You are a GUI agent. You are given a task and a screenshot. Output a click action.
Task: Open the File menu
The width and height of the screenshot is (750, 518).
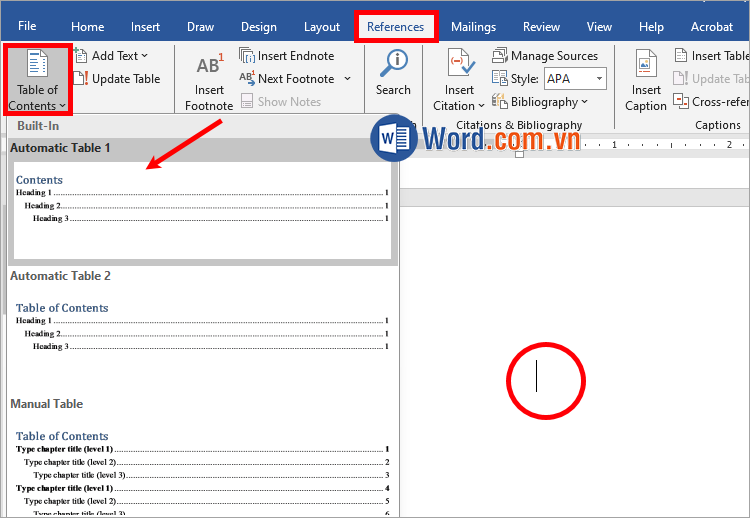coord(27,26)
